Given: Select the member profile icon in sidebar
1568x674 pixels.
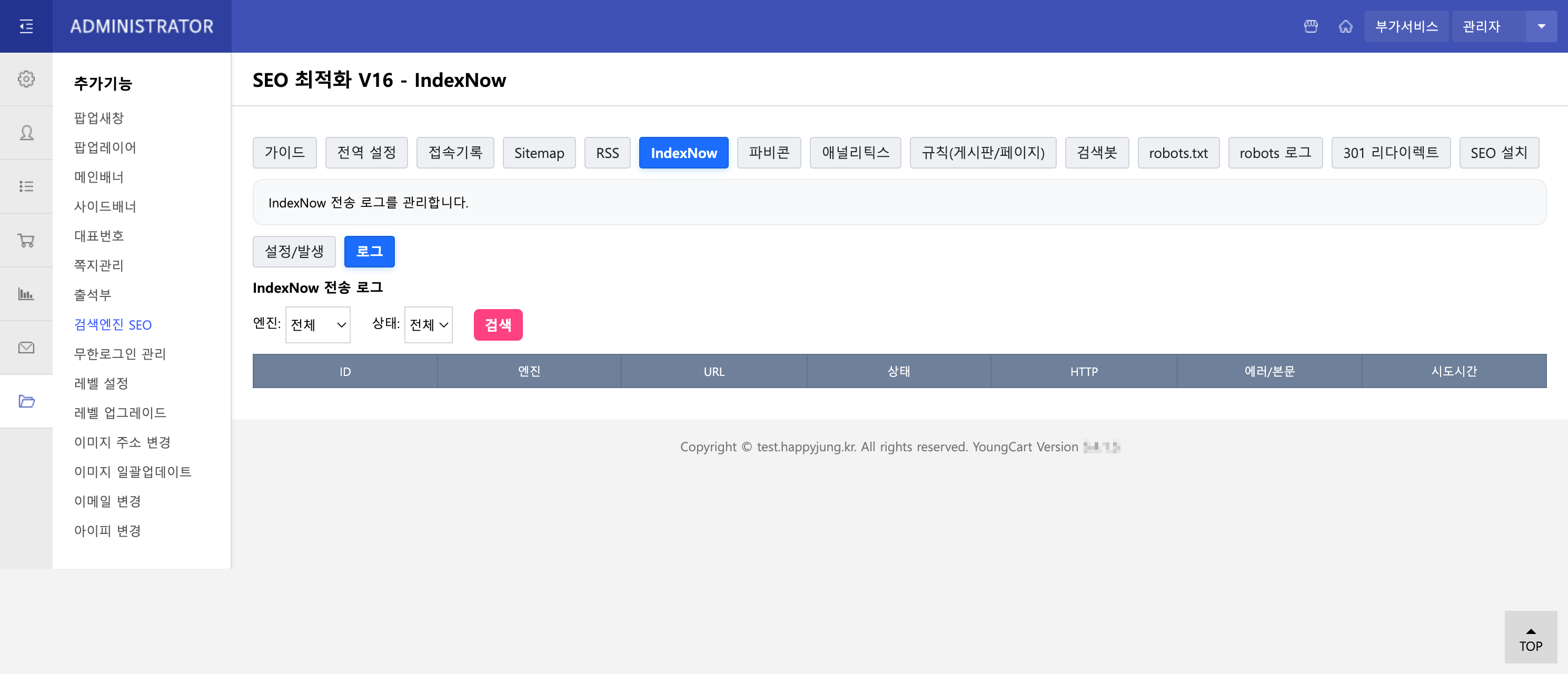Looking at the screenshot, I should point(26,133).
